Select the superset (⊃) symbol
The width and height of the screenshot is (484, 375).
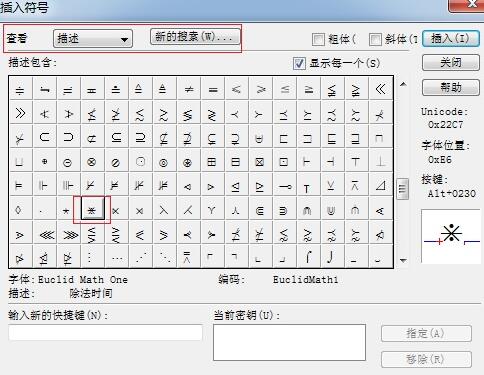click(68, 137)
